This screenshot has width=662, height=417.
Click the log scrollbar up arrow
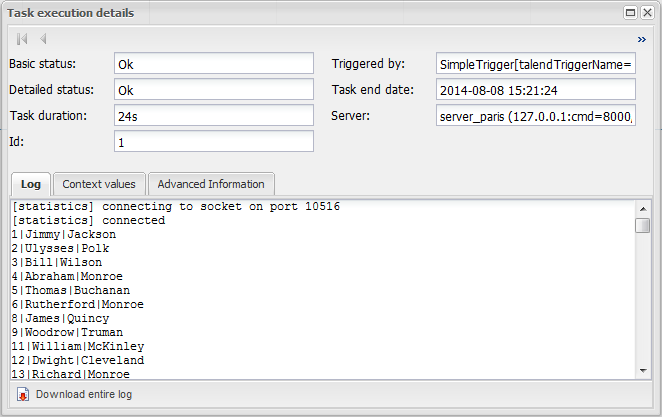click(x=643, y=208)
